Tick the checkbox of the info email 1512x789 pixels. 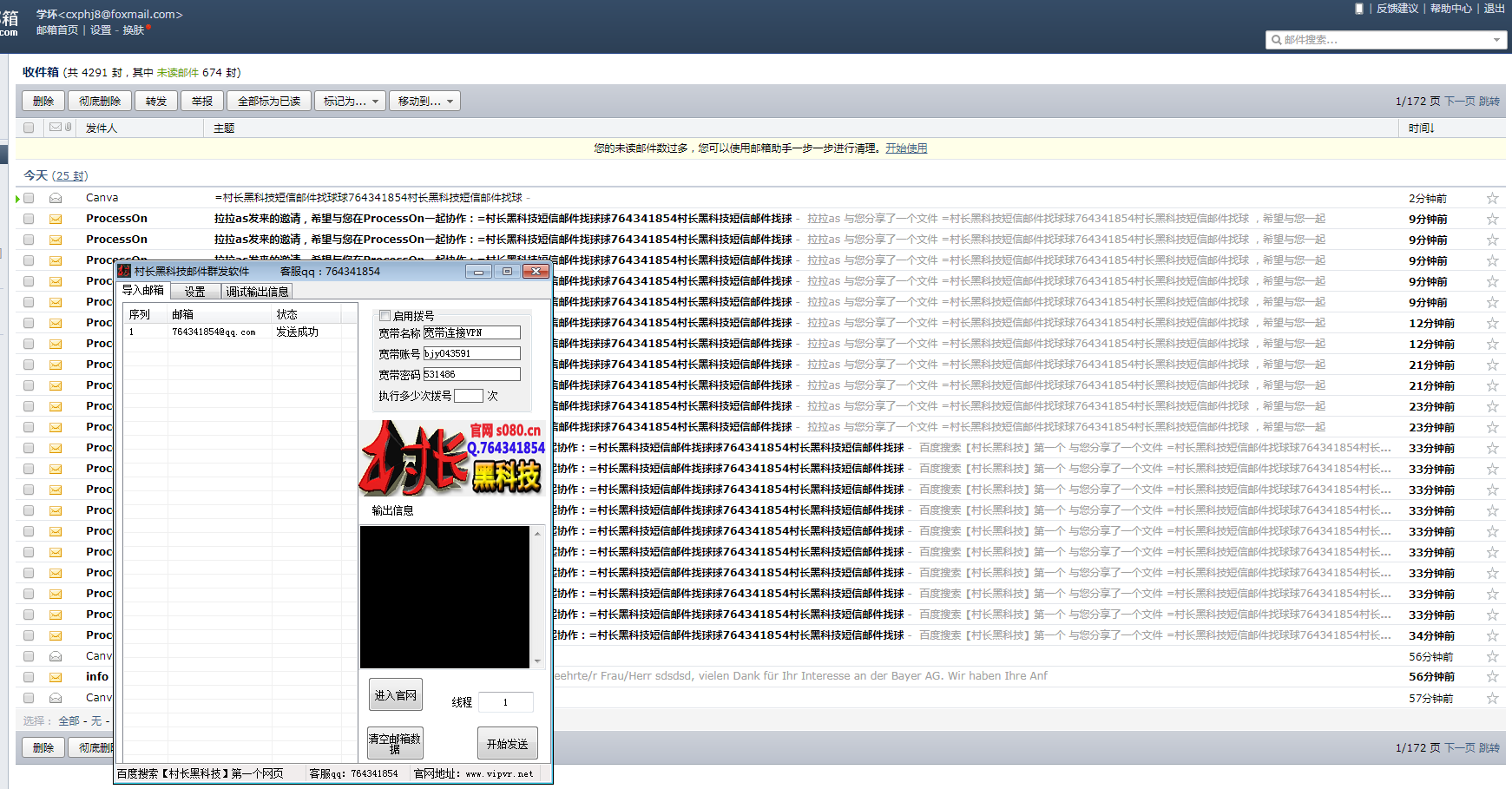pos(29,677)
